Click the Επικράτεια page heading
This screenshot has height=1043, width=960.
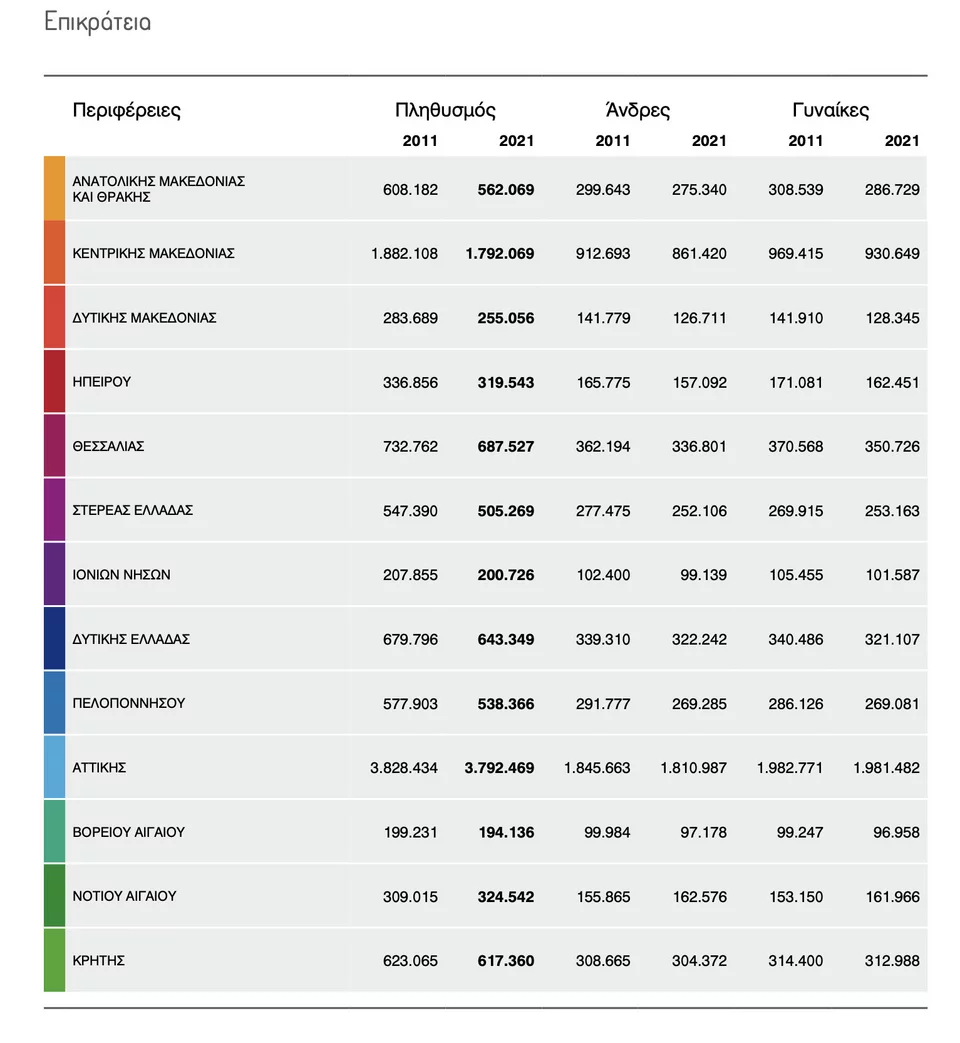98,22
